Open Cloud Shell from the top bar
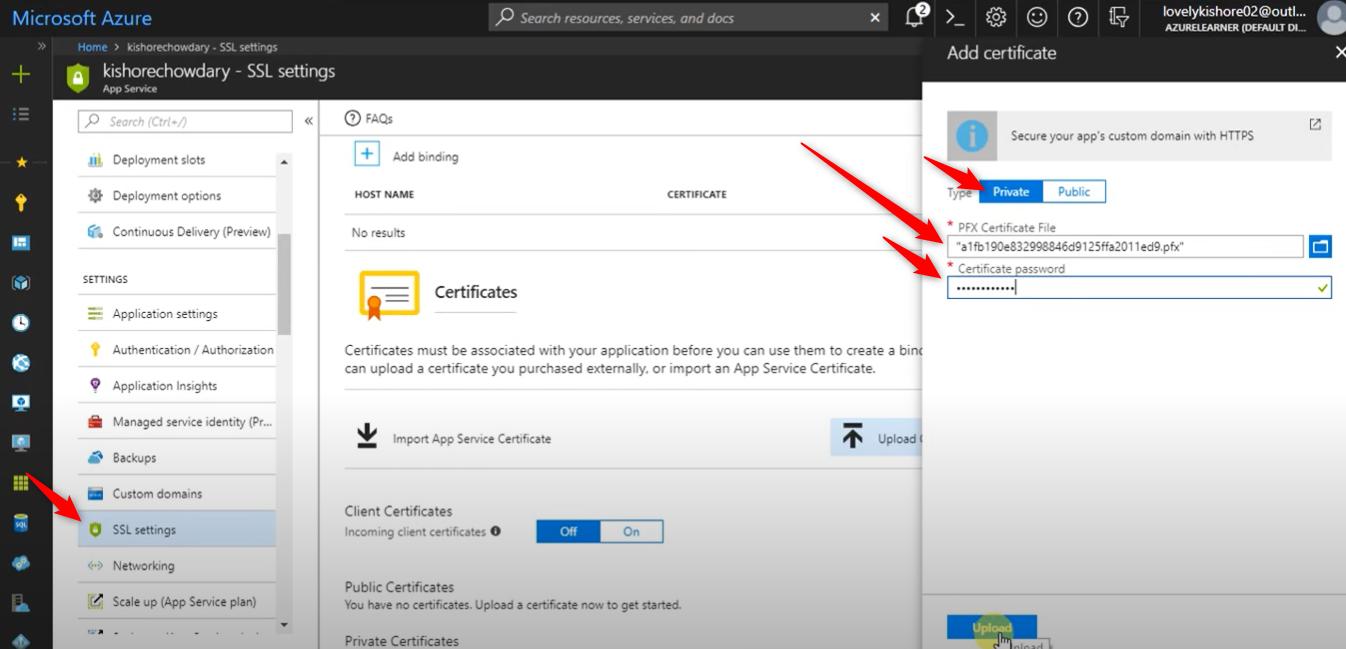 coord(956,17)
